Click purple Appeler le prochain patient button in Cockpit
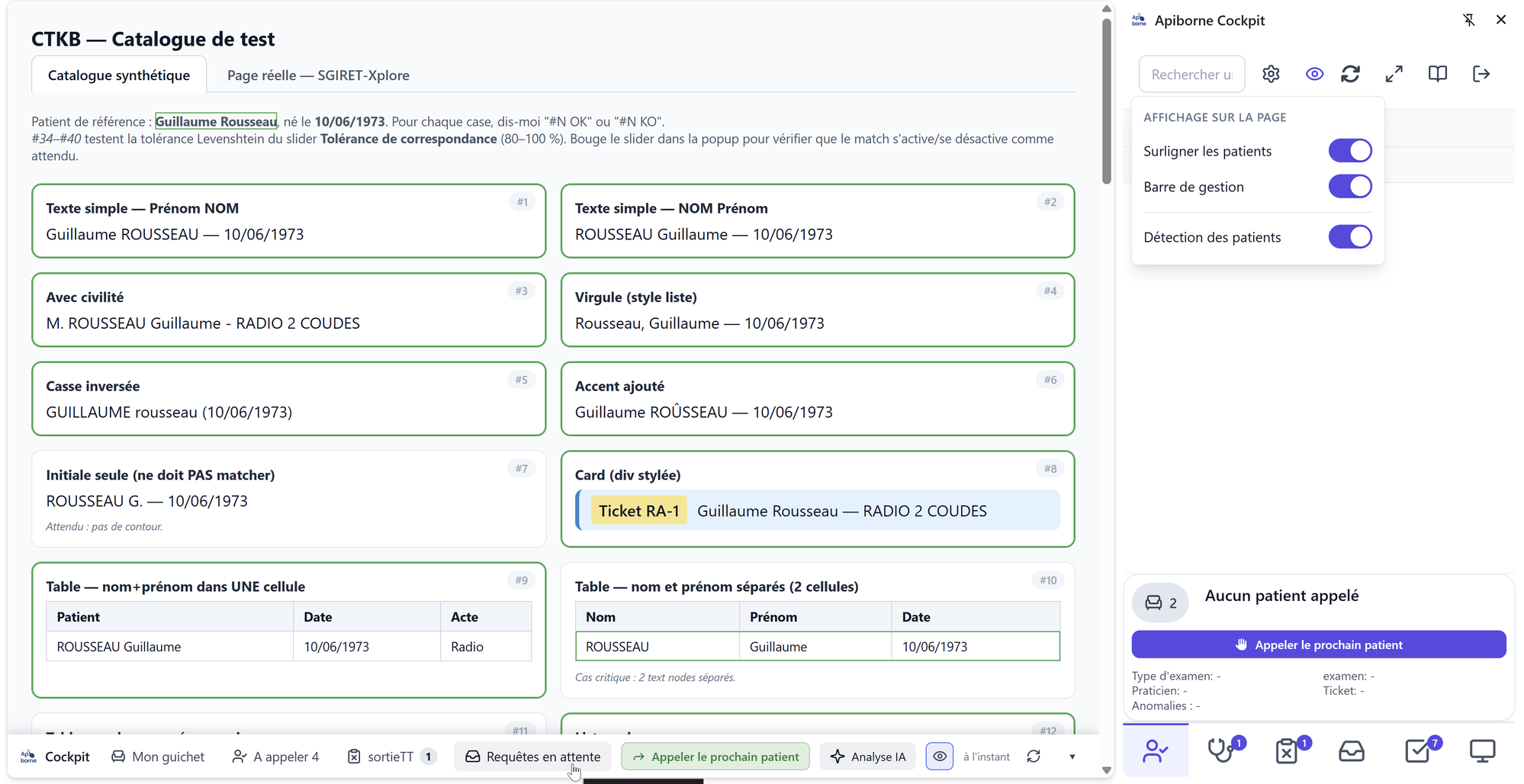The image size is (1524, 784). click(1319, 644)
